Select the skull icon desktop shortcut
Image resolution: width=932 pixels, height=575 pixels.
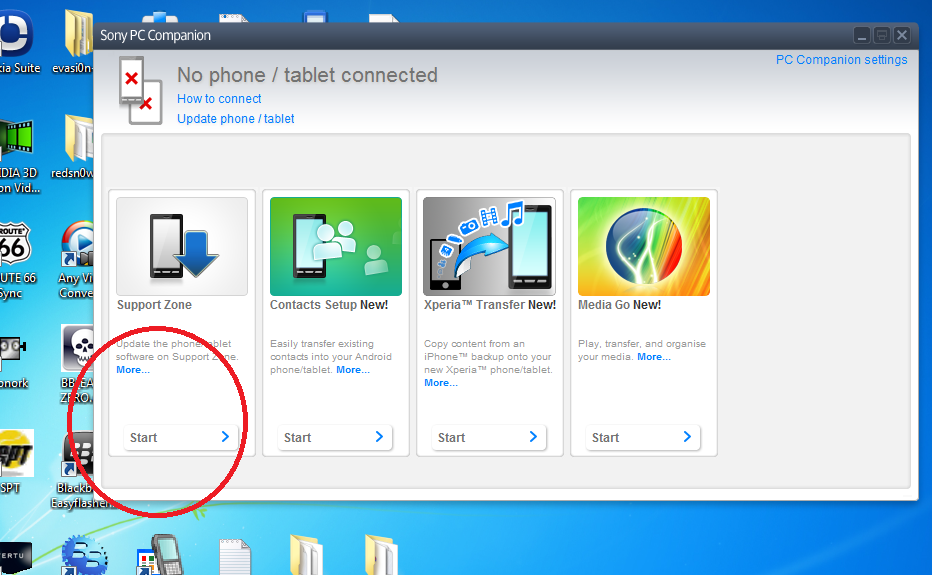pyautogui.click(x=77, y=365)
